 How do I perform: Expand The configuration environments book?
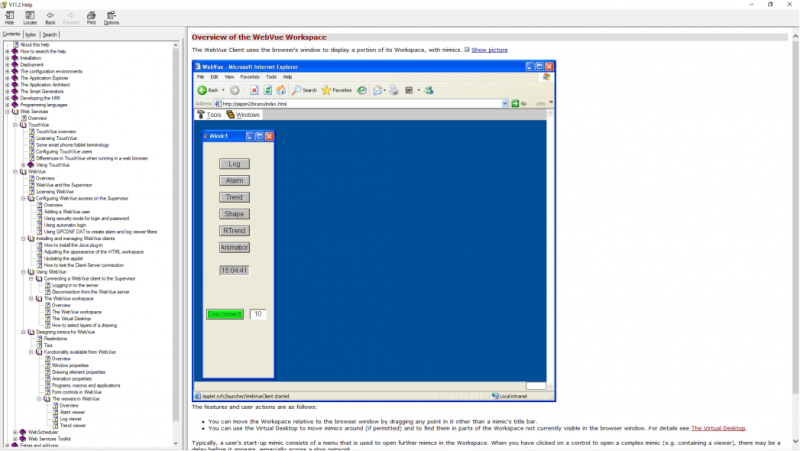[7, 71]
